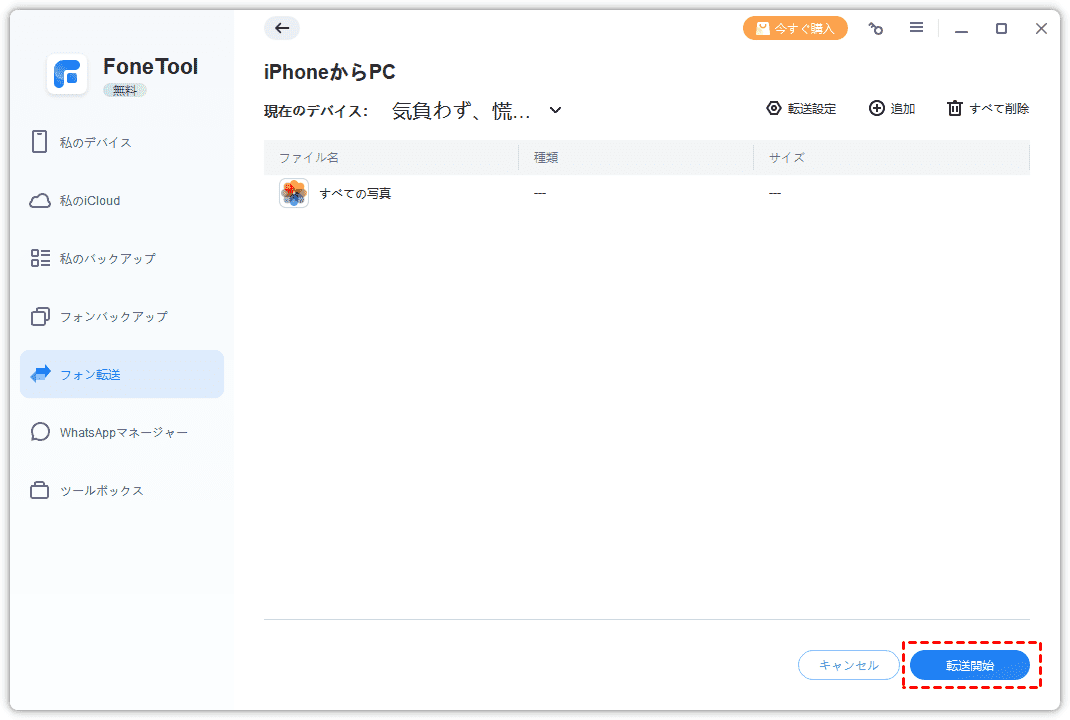Click the すべて削除 trash icon

pos(955,108)
